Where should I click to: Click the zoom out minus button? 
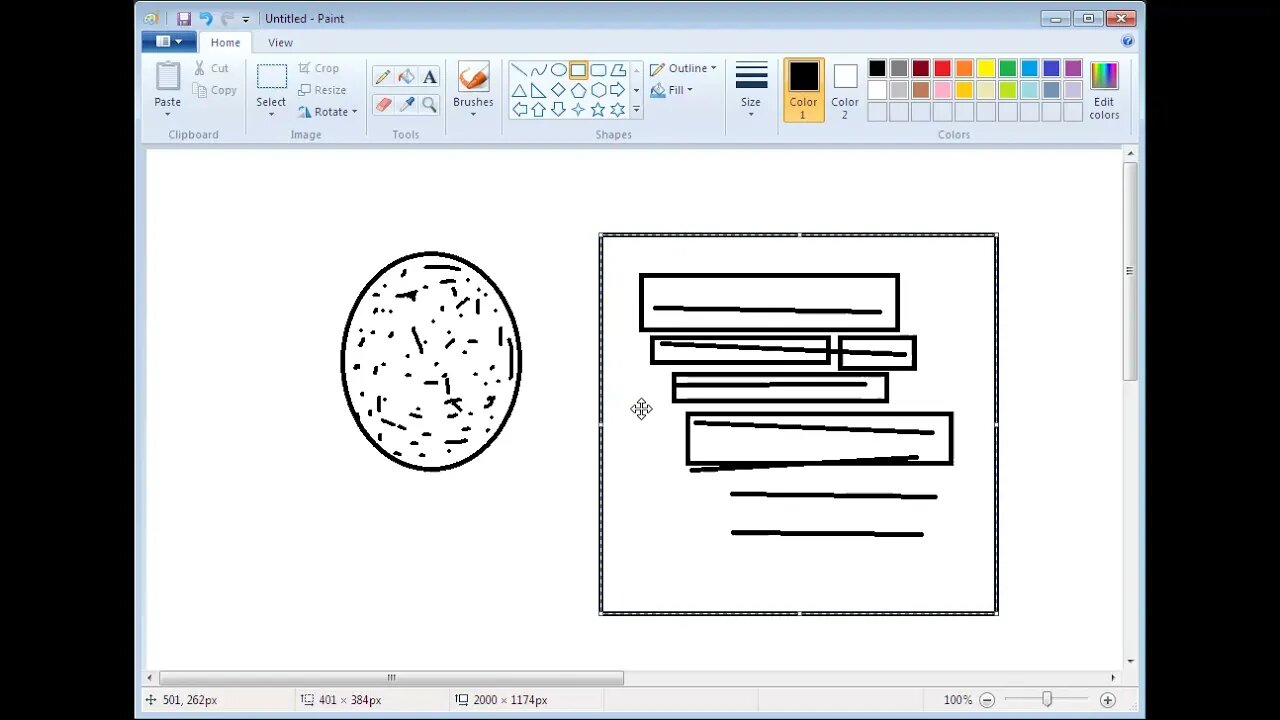987,700
